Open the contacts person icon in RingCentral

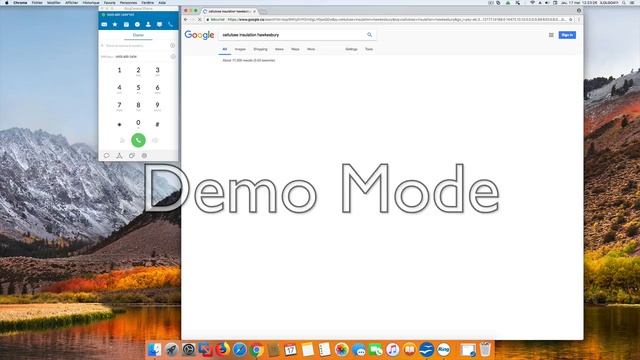click(148, 24)
